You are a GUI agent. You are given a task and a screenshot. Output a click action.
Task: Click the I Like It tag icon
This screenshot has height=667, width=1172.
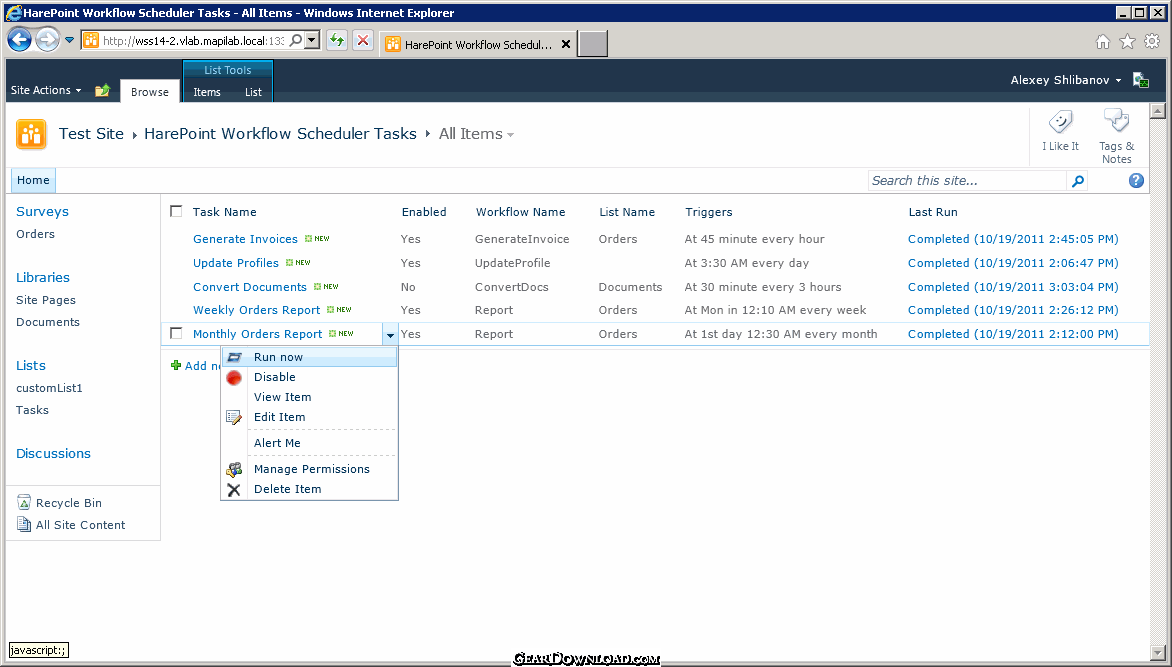click(1060, 122)
